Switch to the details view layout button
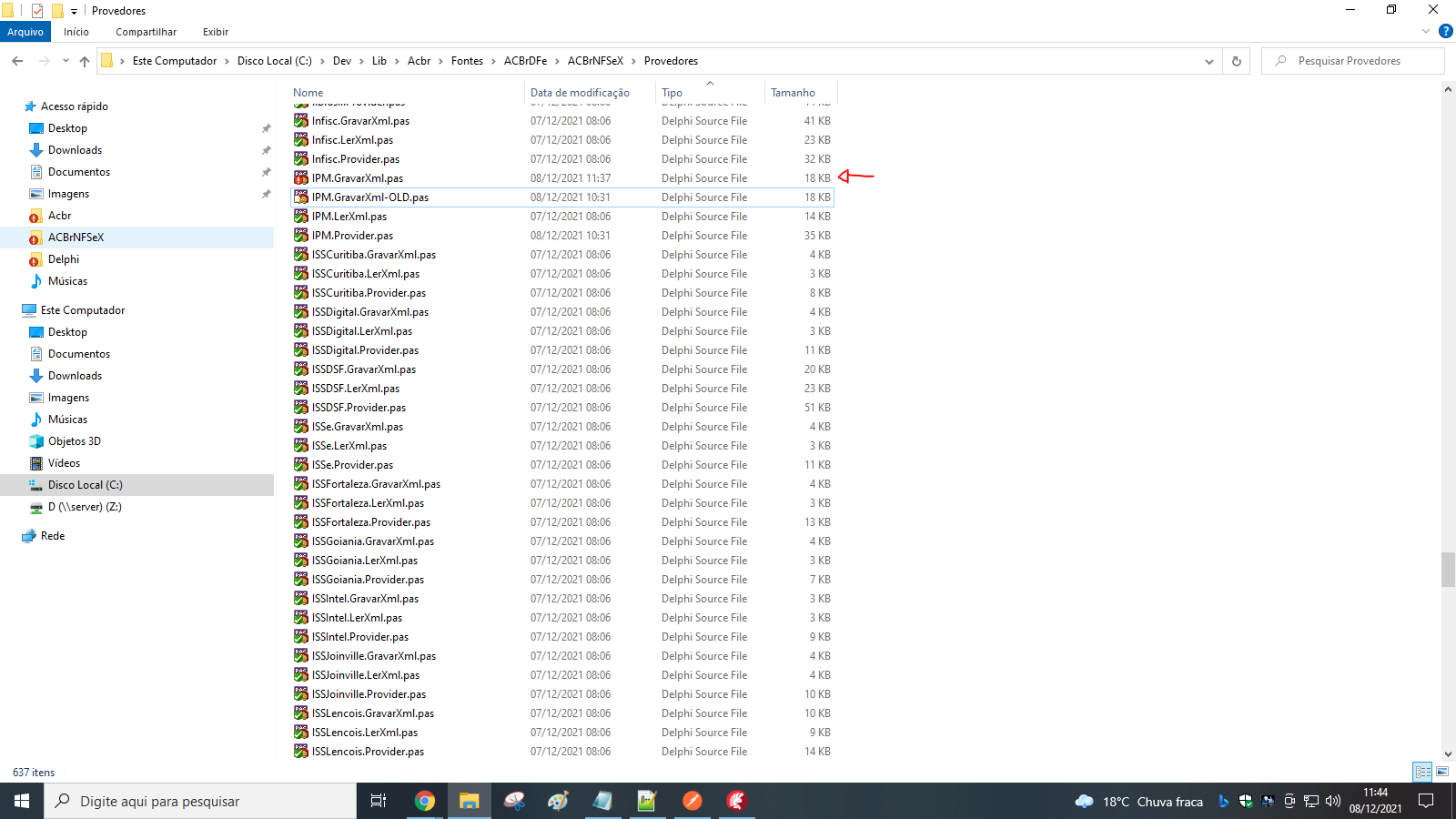The height and width of the screenshot is (819, 1456). (1422, 772)
